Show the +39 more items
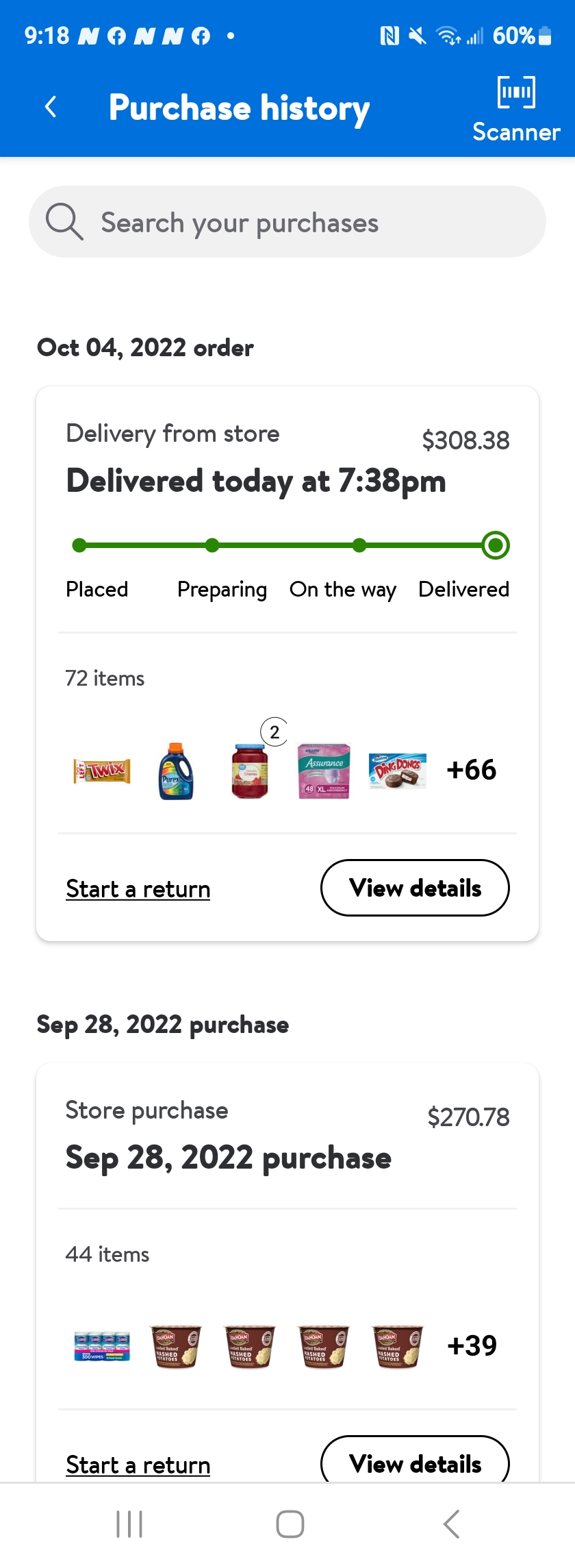 coord(472,1346)
